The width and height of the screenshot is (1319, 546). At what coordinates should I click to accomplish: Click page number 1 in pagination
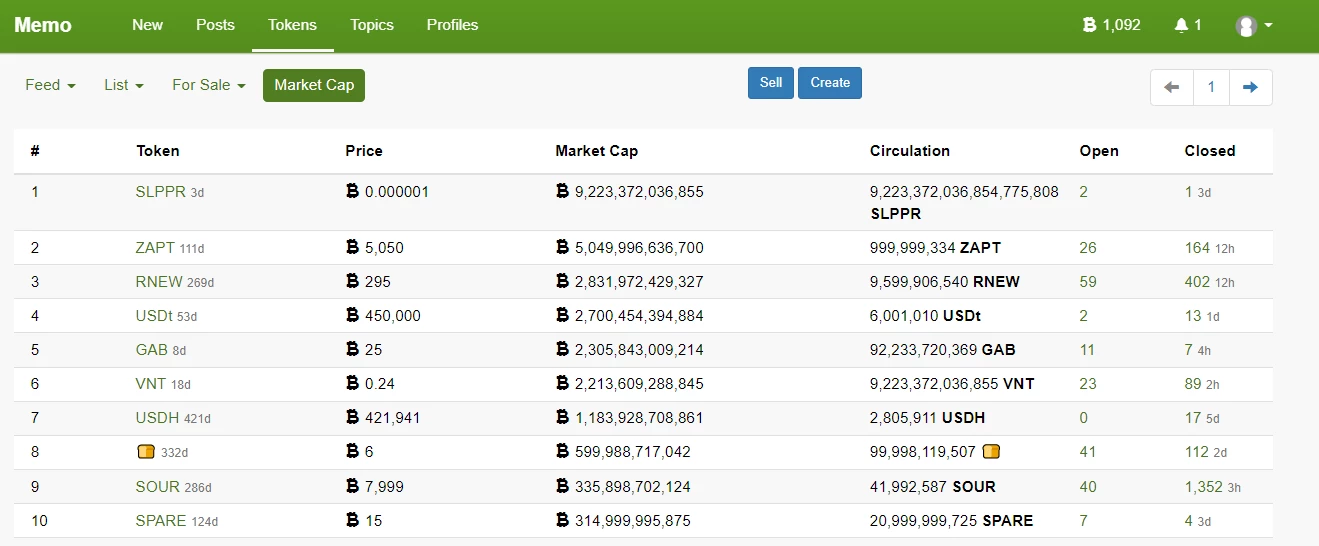1211,87
